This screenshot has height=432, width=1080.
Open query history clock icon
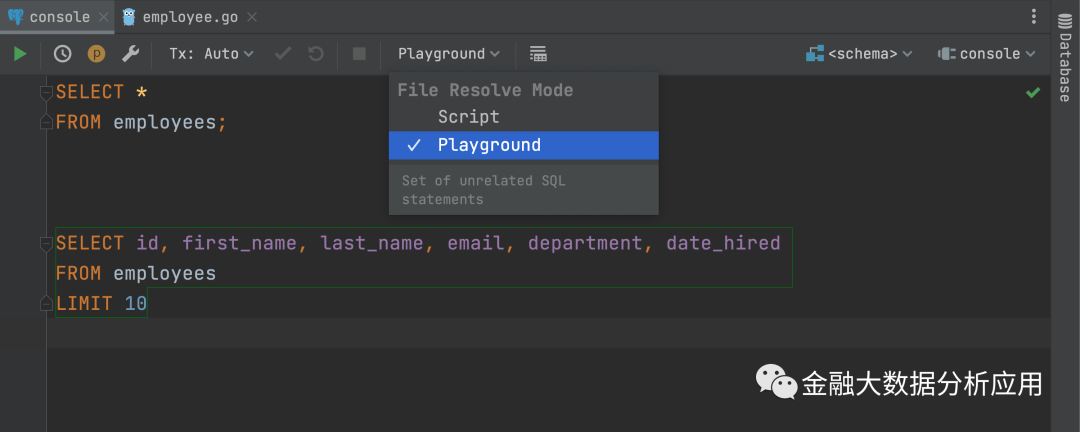coord(62,54)
